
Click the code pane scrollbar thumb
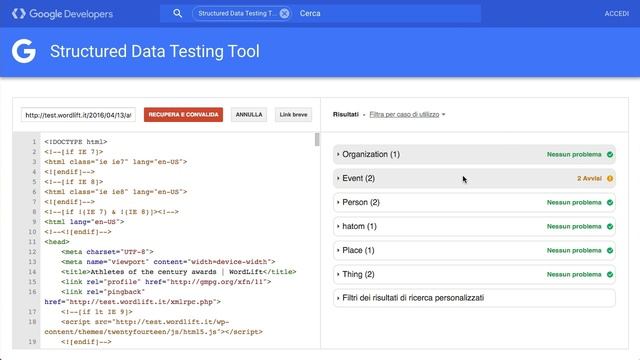[317, 139]
